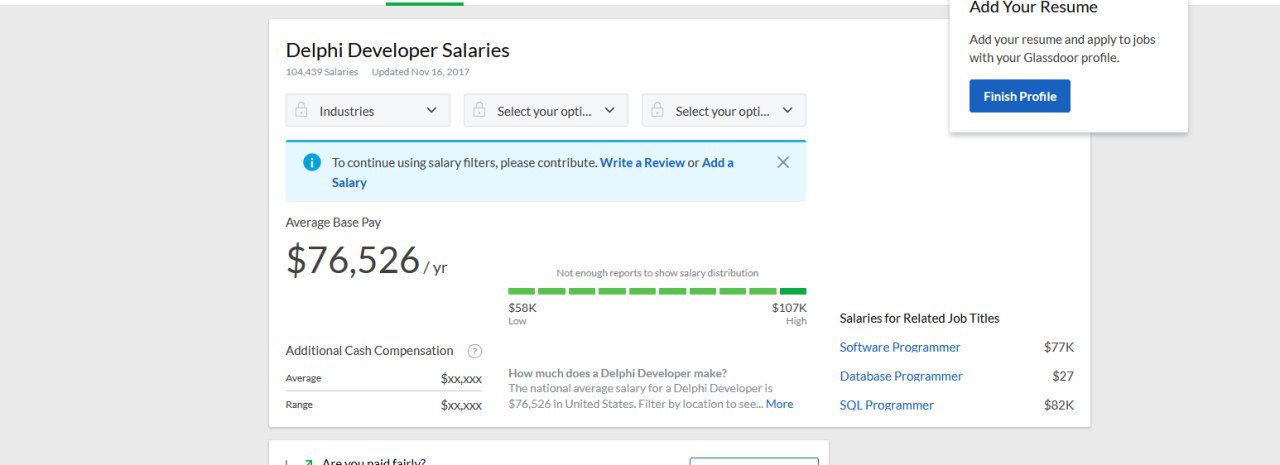Open the SQL Programmer salaries link
The image size is (1280, 465).
887,405
